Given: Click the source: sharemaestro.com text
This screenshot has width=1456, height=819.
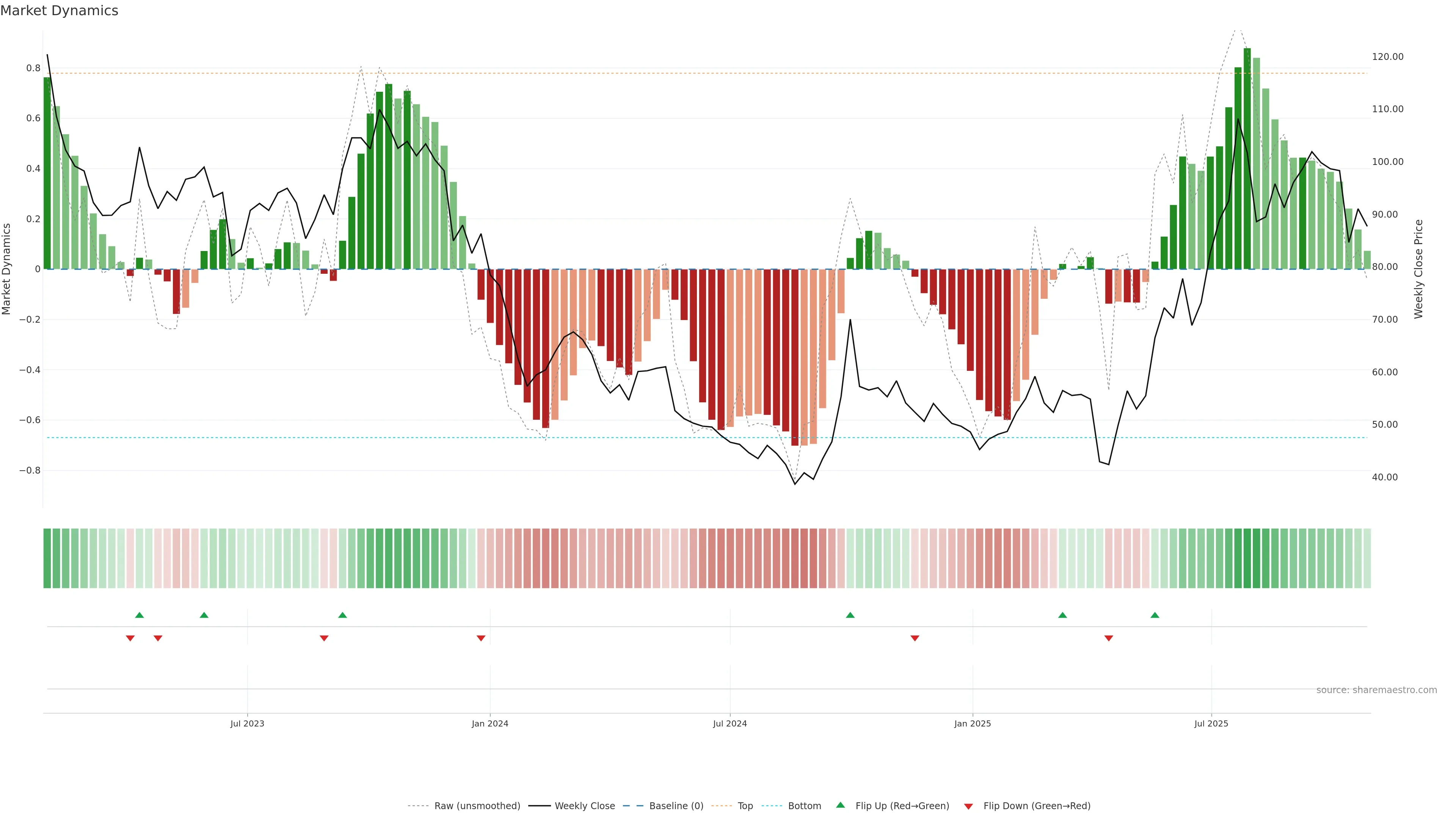Looking at the screenshot, I should [1376, 690].
